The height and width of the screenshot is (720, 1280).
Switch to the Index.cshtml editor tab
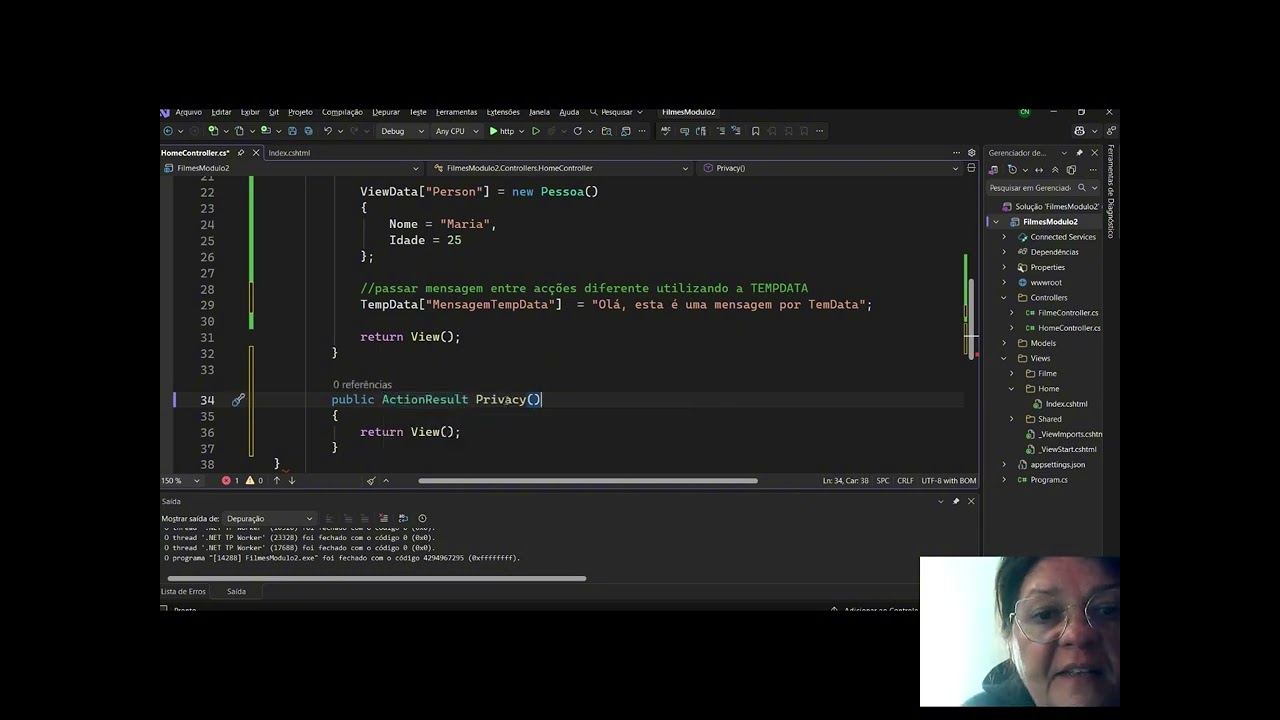tap(289, 153)
